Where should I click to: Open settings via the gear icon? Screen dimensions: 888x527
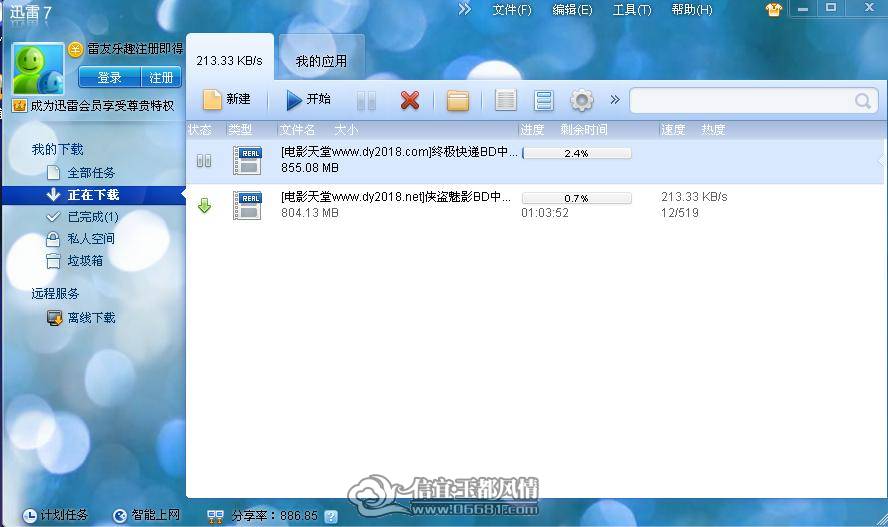582,100
